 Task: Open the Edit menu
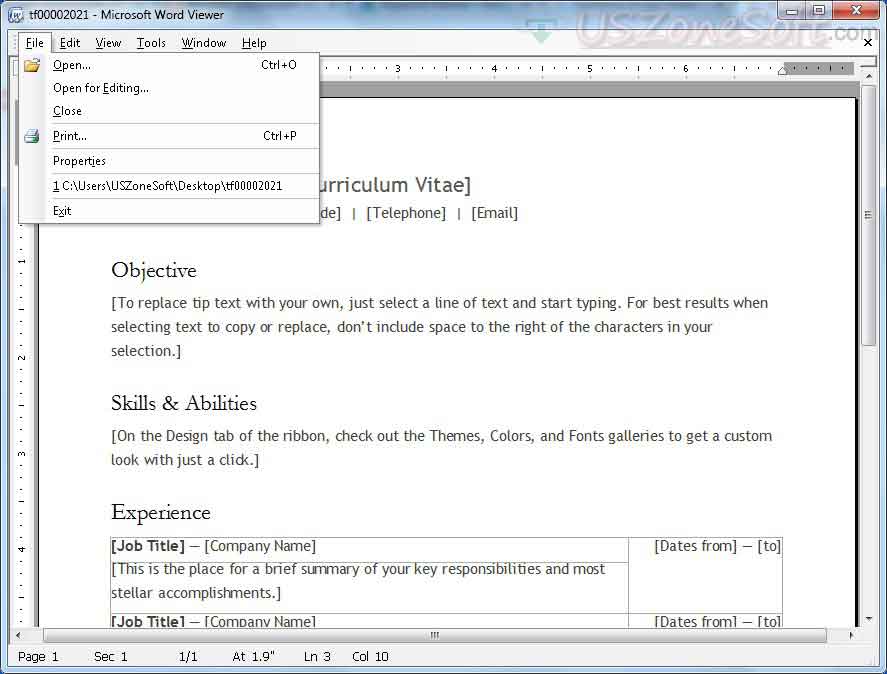click(70, 43)
